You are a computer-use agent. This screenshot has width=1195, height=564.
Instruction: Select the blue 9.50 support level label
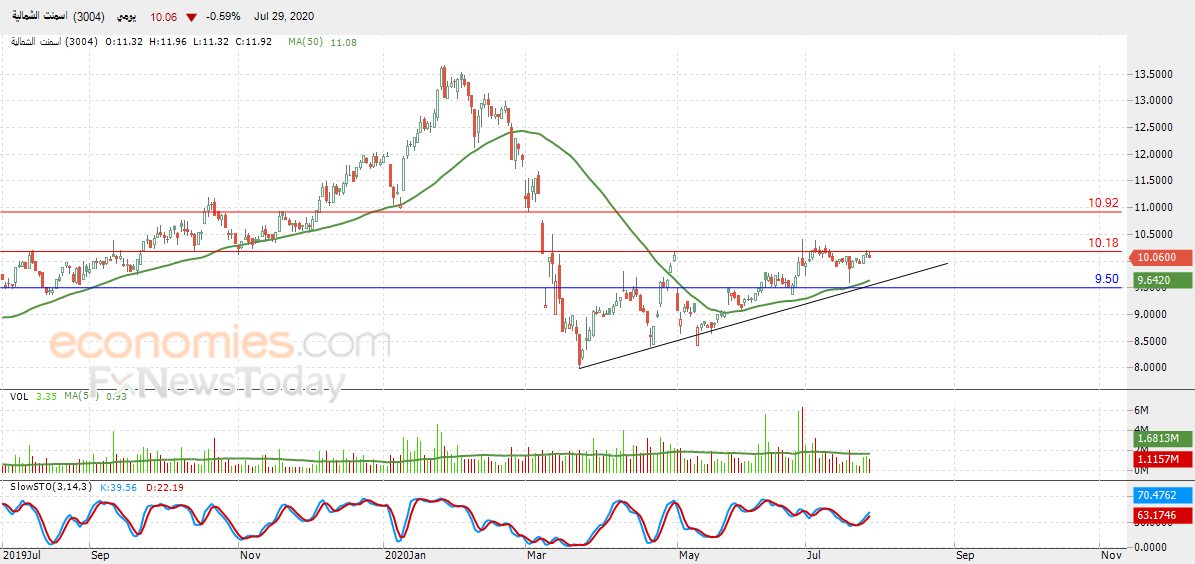click(1107, 279)
